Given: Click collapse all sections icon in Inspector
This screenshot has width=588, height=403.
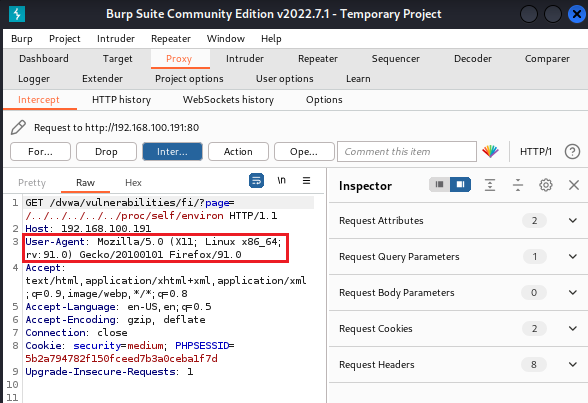Looking at the screenshot, I should (518, 185).
